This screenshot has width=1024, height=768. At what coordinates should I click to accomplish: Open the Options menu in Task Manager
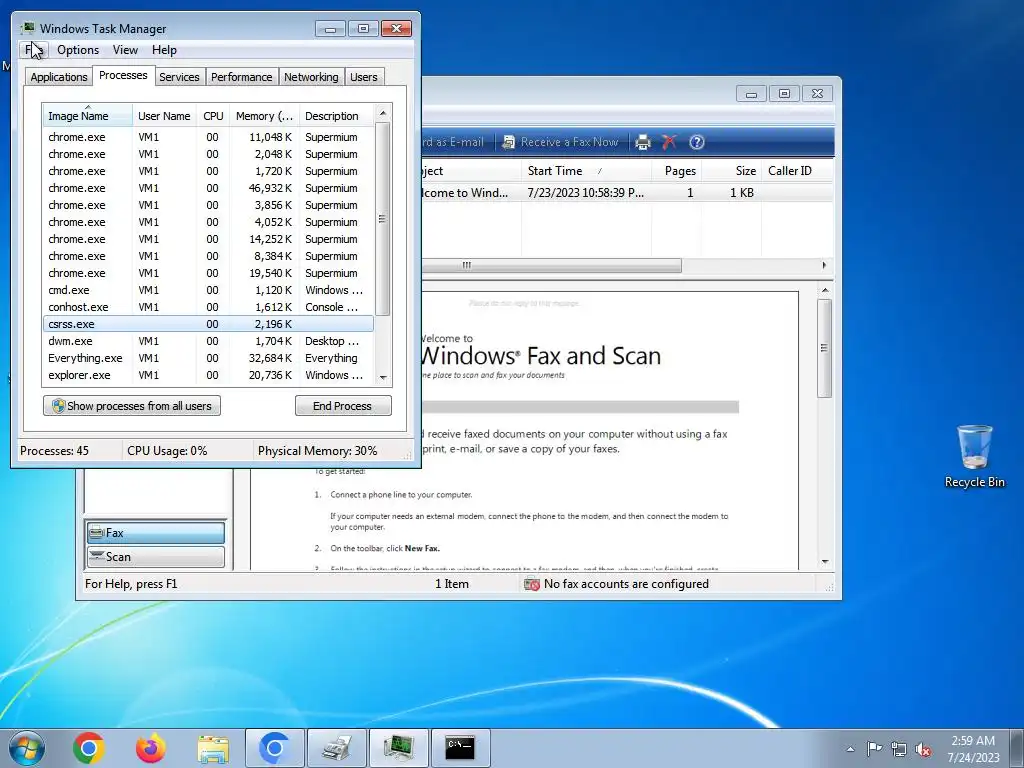coord(78,50)
